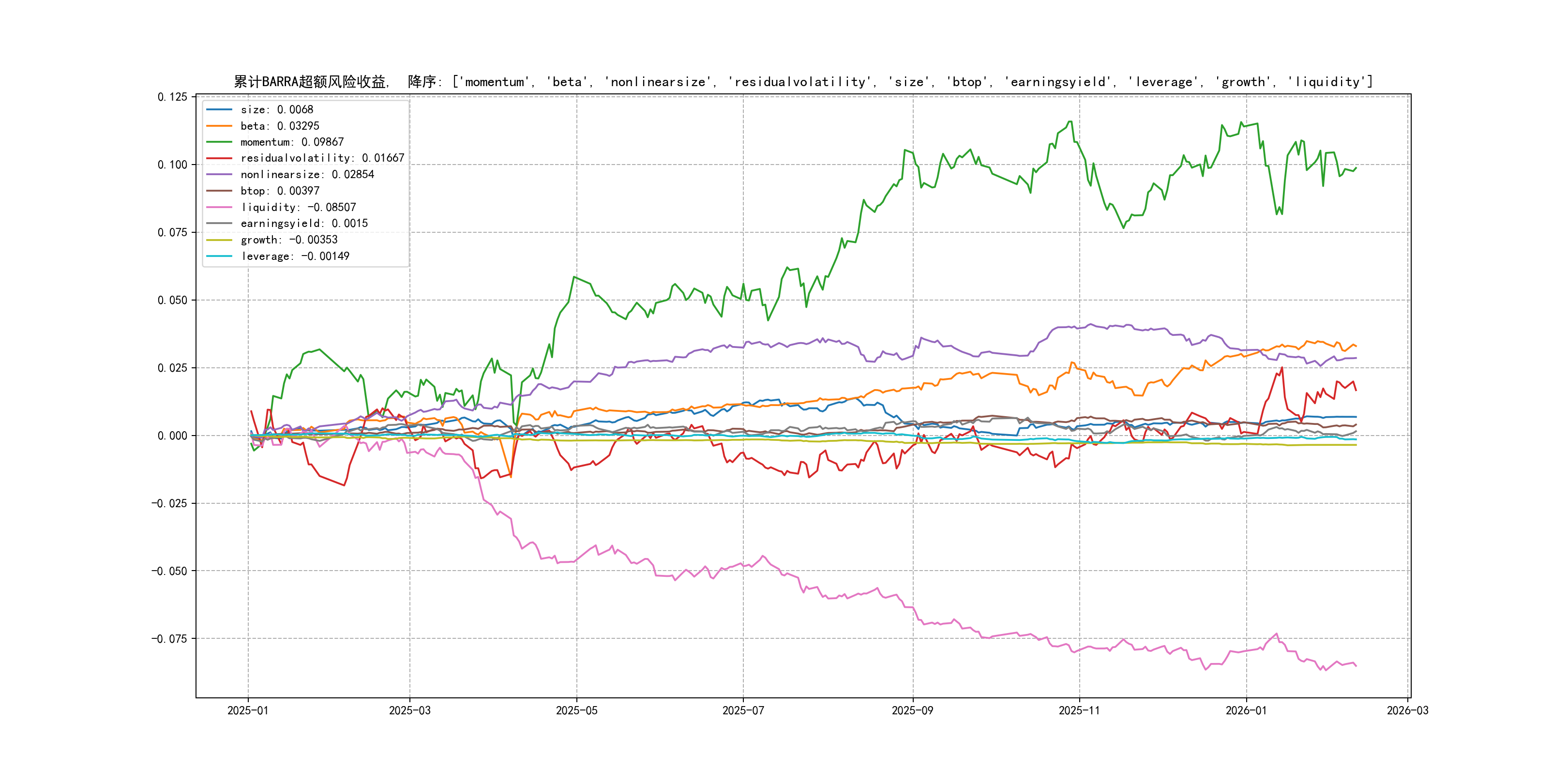Click the orange beta legend line sample

pos(219,126)
